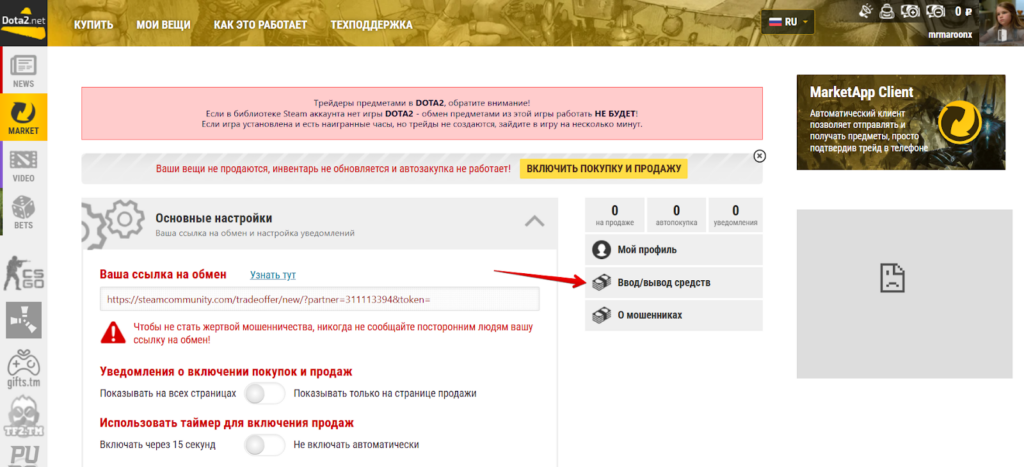Viewport: 1024px width, 467px height.
Task: Follow the Узнать тут link
Action: coord(273,275)
